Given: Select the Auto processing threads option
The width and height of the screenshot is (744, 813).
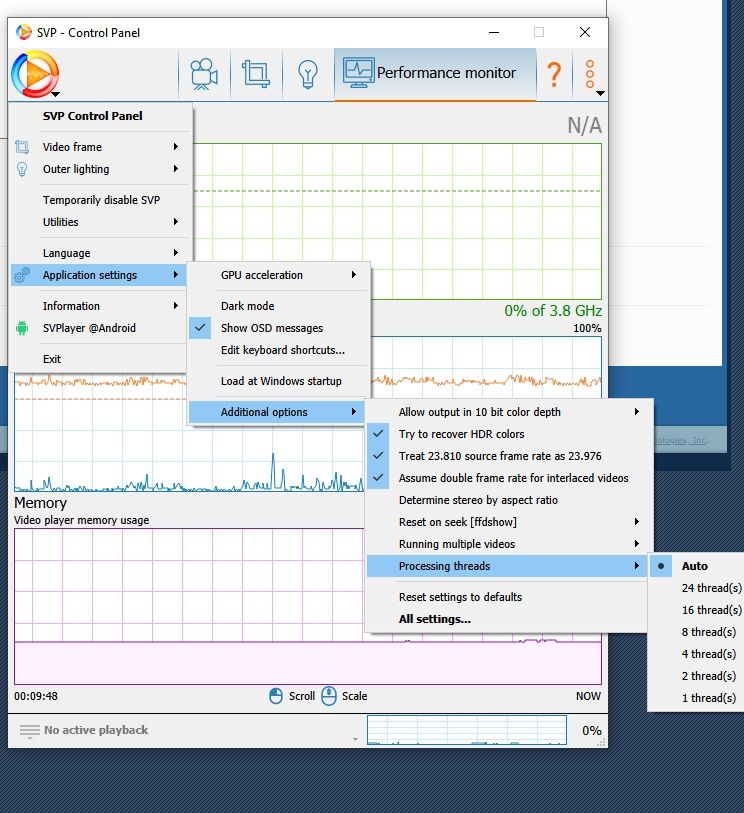Looking at the screenshot, I should [x=694, y=566].
